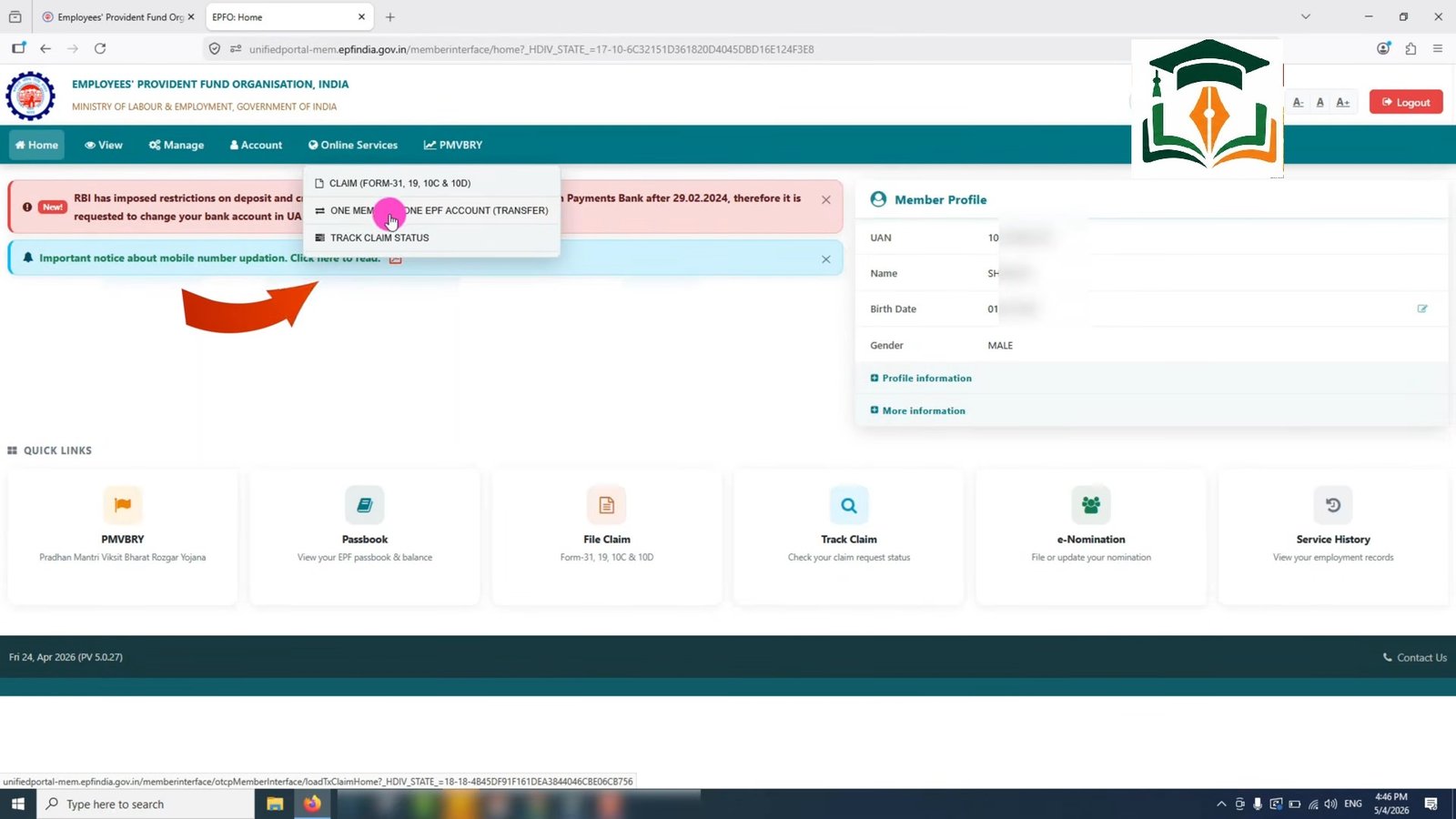1456x819 pixels.
Task: Open the Track Claim quick link card
Action: [849, 536]
